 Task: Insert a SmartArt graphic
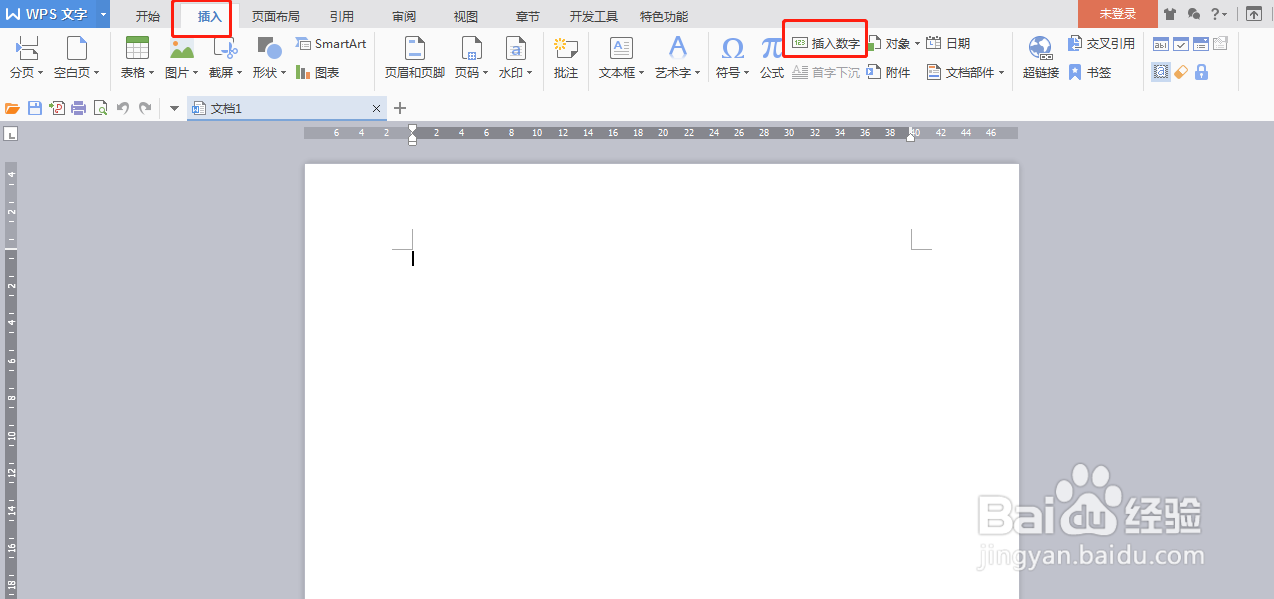coord(331,44)
